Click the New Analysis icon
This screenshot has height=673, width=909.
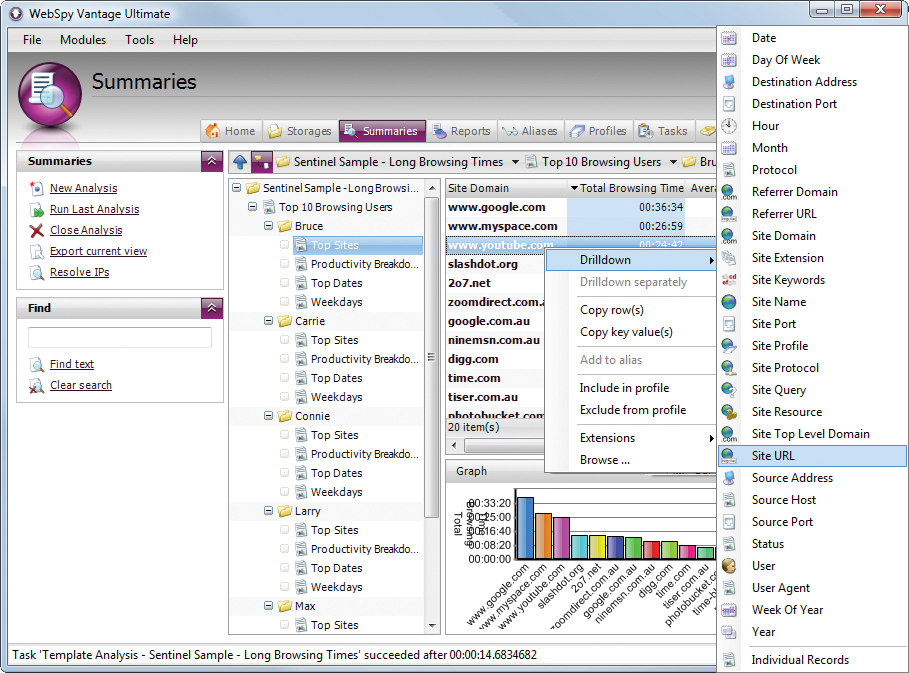click(37, 188)
